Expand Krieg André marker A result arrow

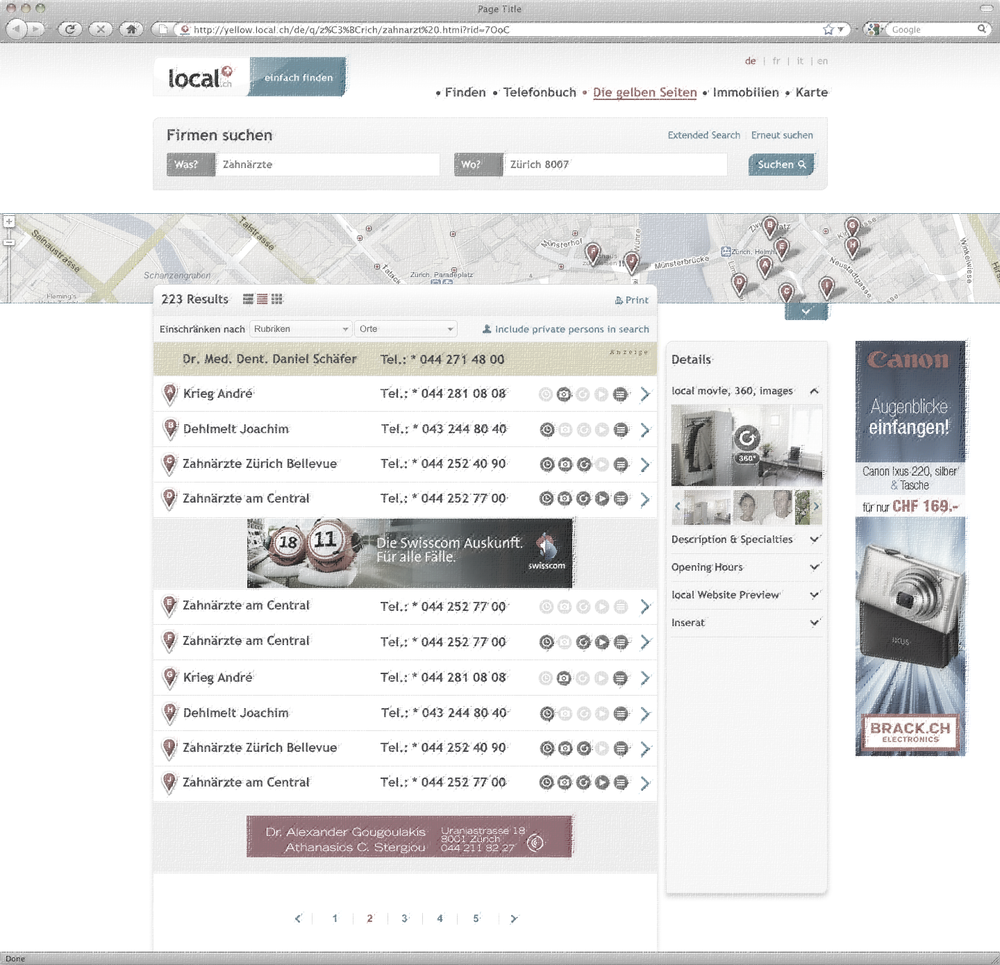645,394
